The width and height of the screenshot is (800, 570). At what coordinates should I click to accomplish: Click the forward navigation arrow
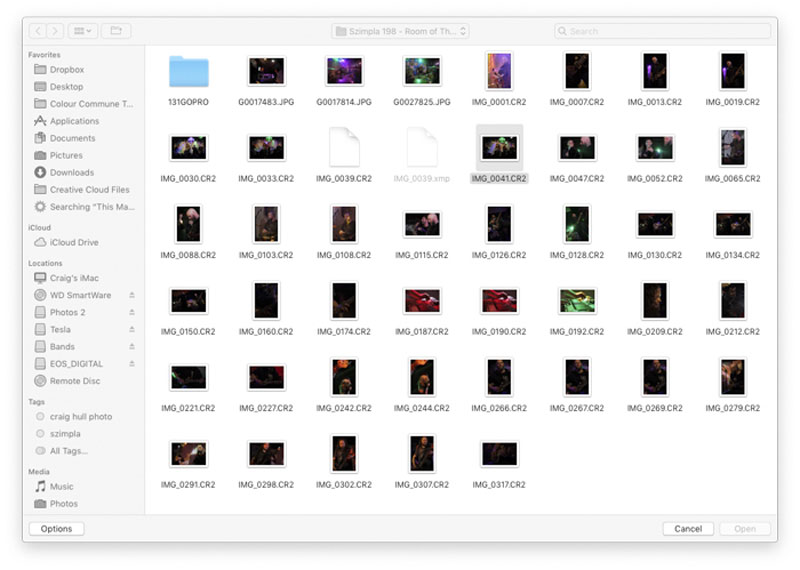coord(55,31)
